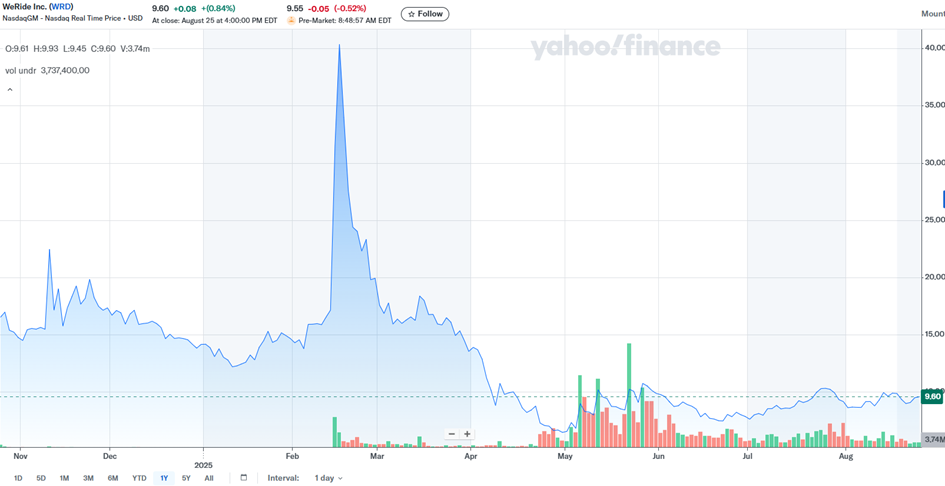Show All historical price data
This screenshot has height=486, width=945.
[x=209, y=478]
